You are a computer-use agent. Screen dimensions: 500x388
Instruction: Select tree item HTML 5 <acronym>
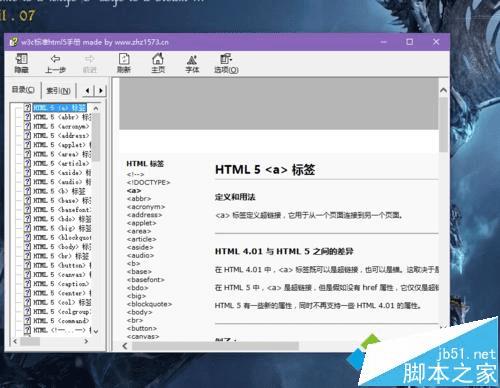point(61,126)
